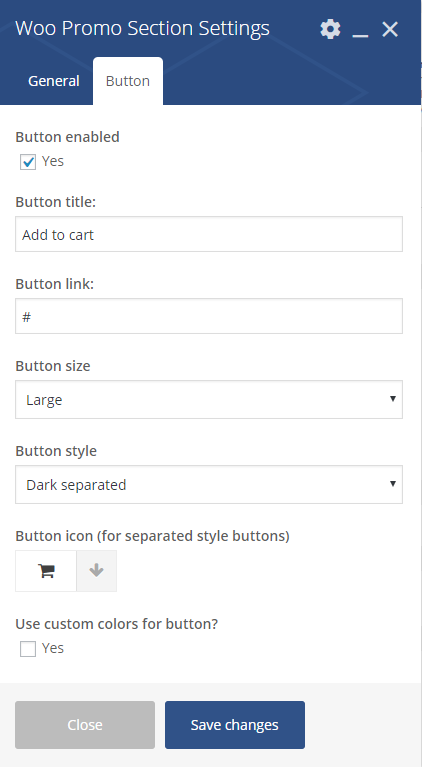Open the Button size dropdown showing Large

(x=209, y=400)
